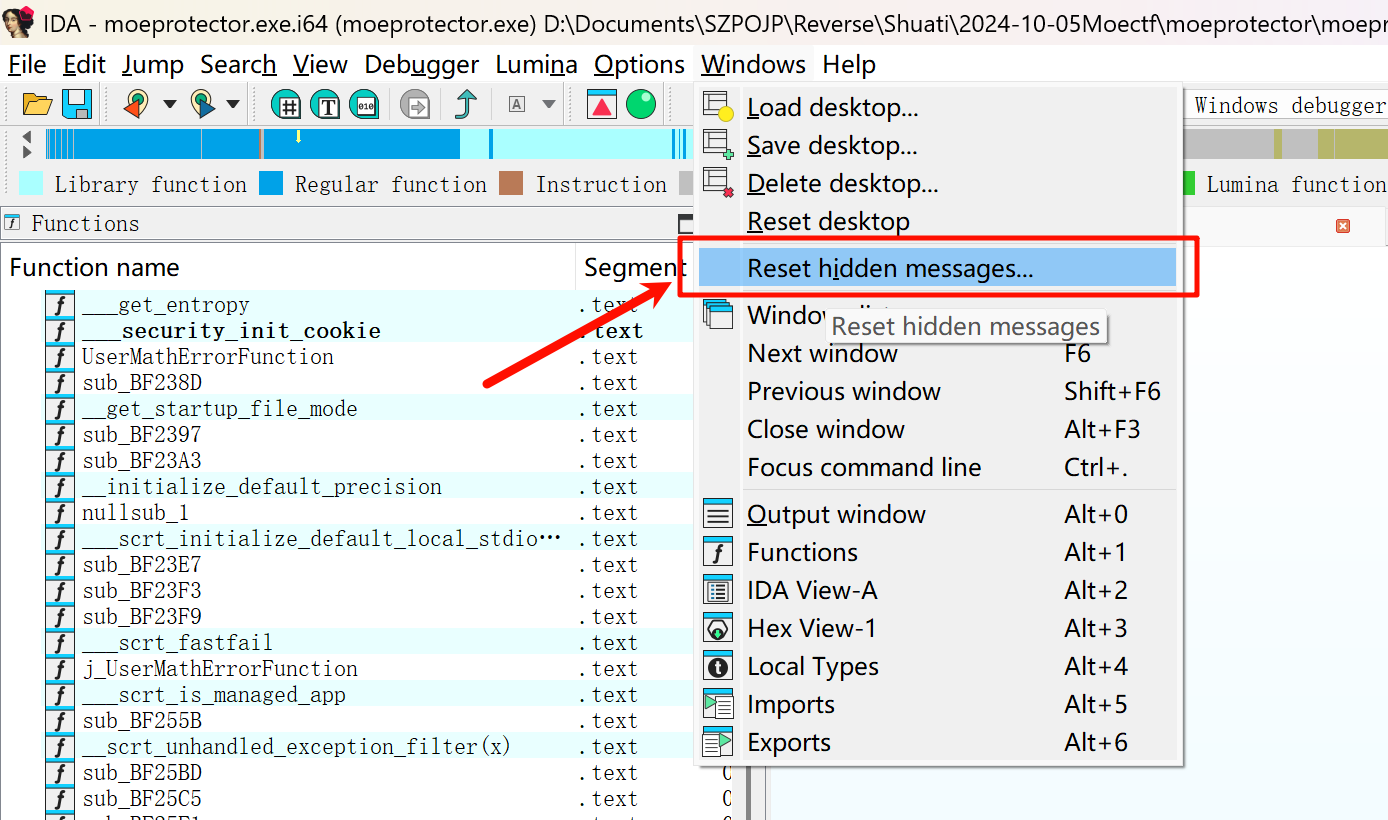Choose Load desktop... from the Windows menu
This screenshot has width=1388, height=820.
click(x=938, y=107)
